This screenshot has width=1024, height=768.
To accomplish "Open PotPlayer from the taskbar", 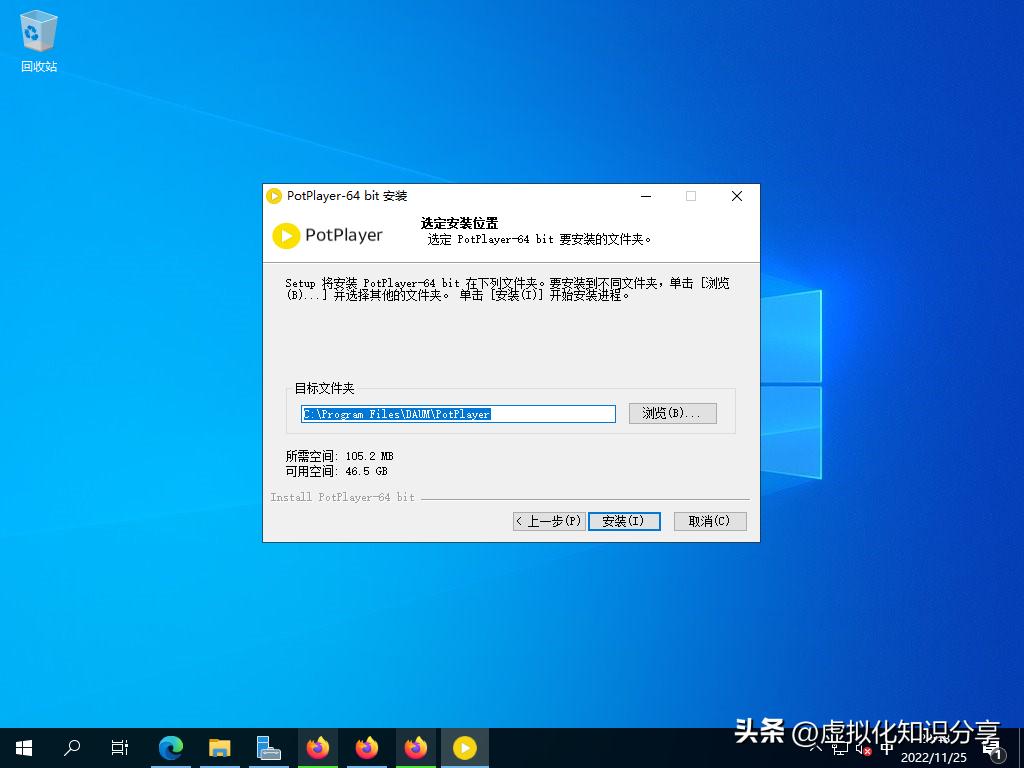I will 464,747.
